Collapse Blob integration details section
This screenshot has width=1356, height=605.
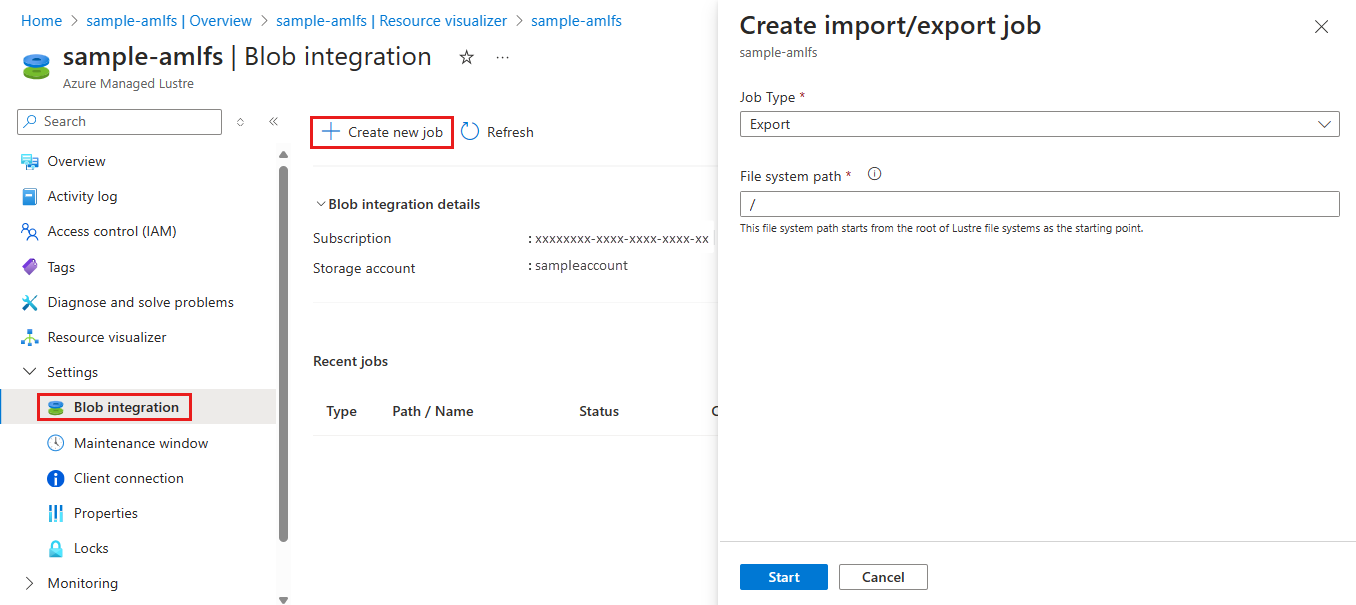click(320, 204)
